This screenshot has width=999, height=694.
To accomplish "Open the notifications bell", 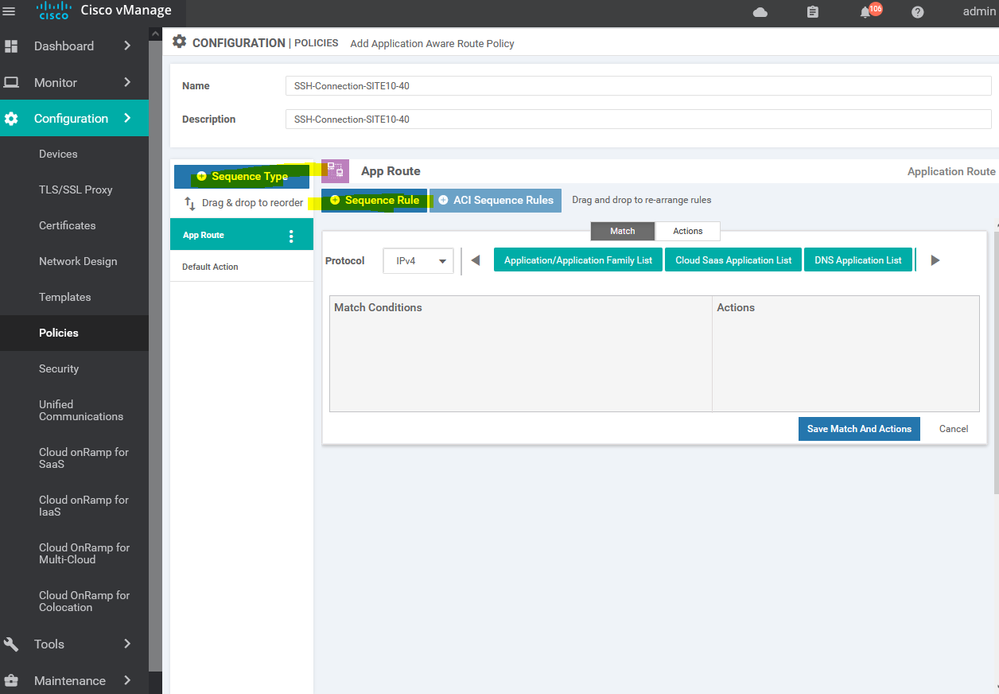I will click(865, 12).
